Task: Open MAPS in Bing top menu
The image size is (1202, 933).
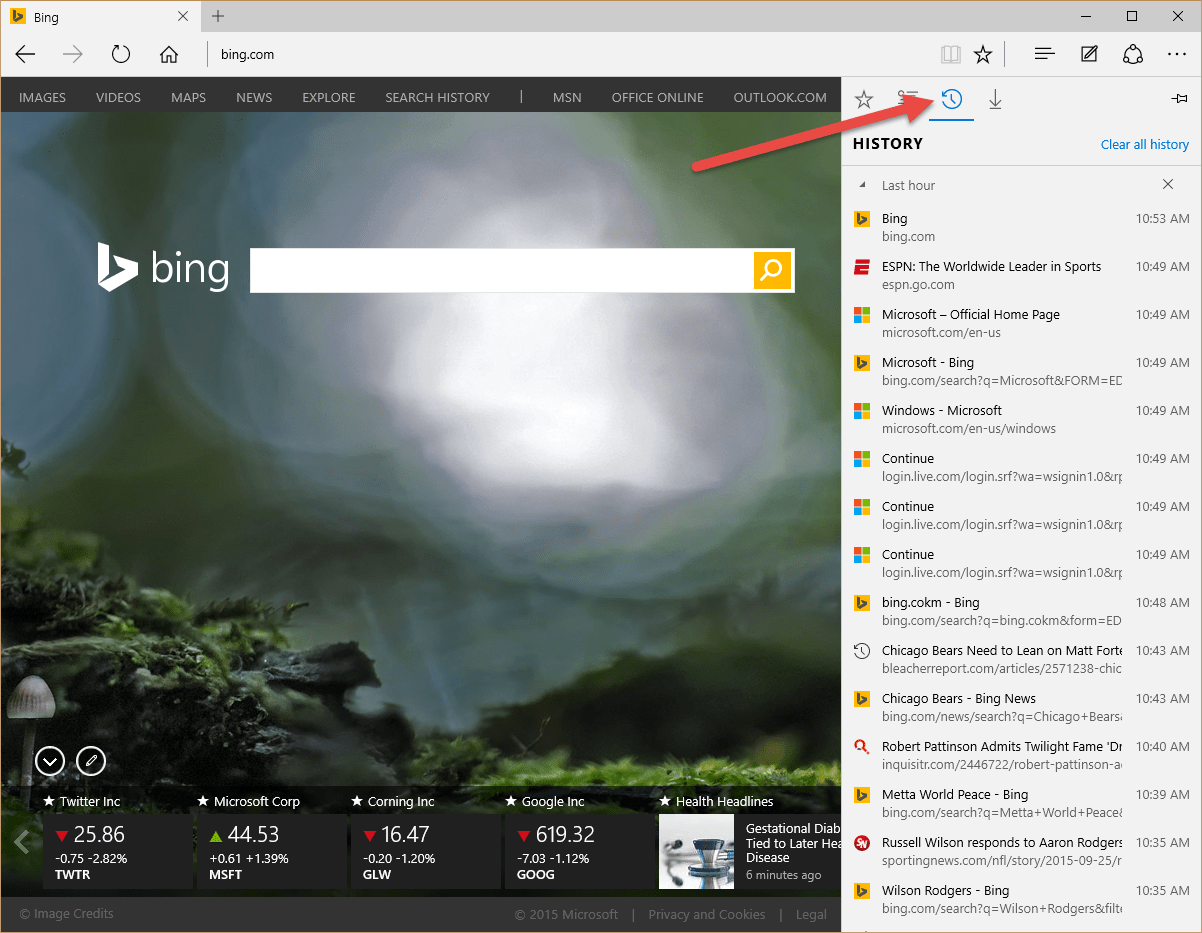Action: coord(188,98)
